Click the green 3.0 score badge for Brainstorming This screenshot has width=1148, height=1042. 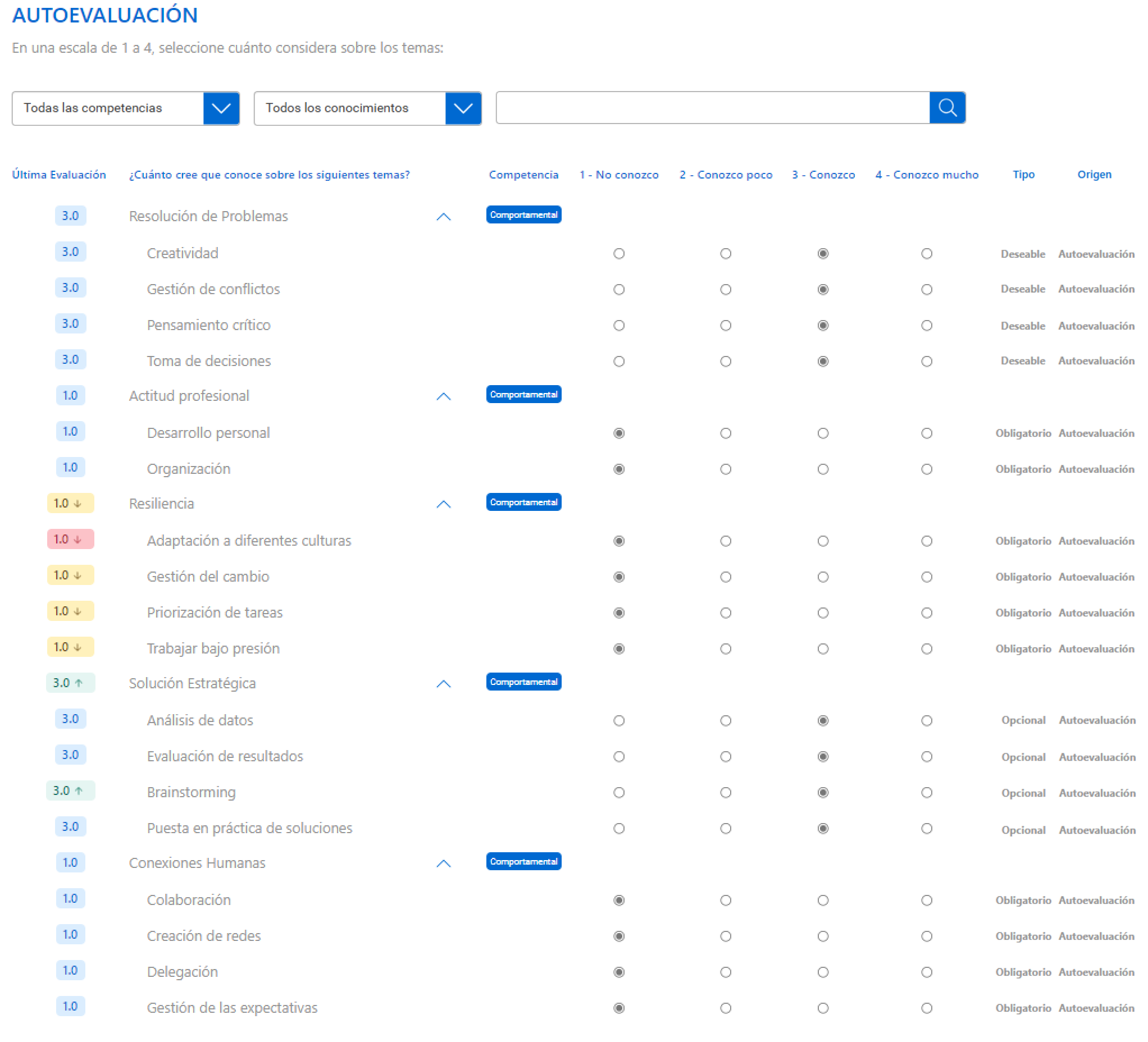(x=70, y=791)
